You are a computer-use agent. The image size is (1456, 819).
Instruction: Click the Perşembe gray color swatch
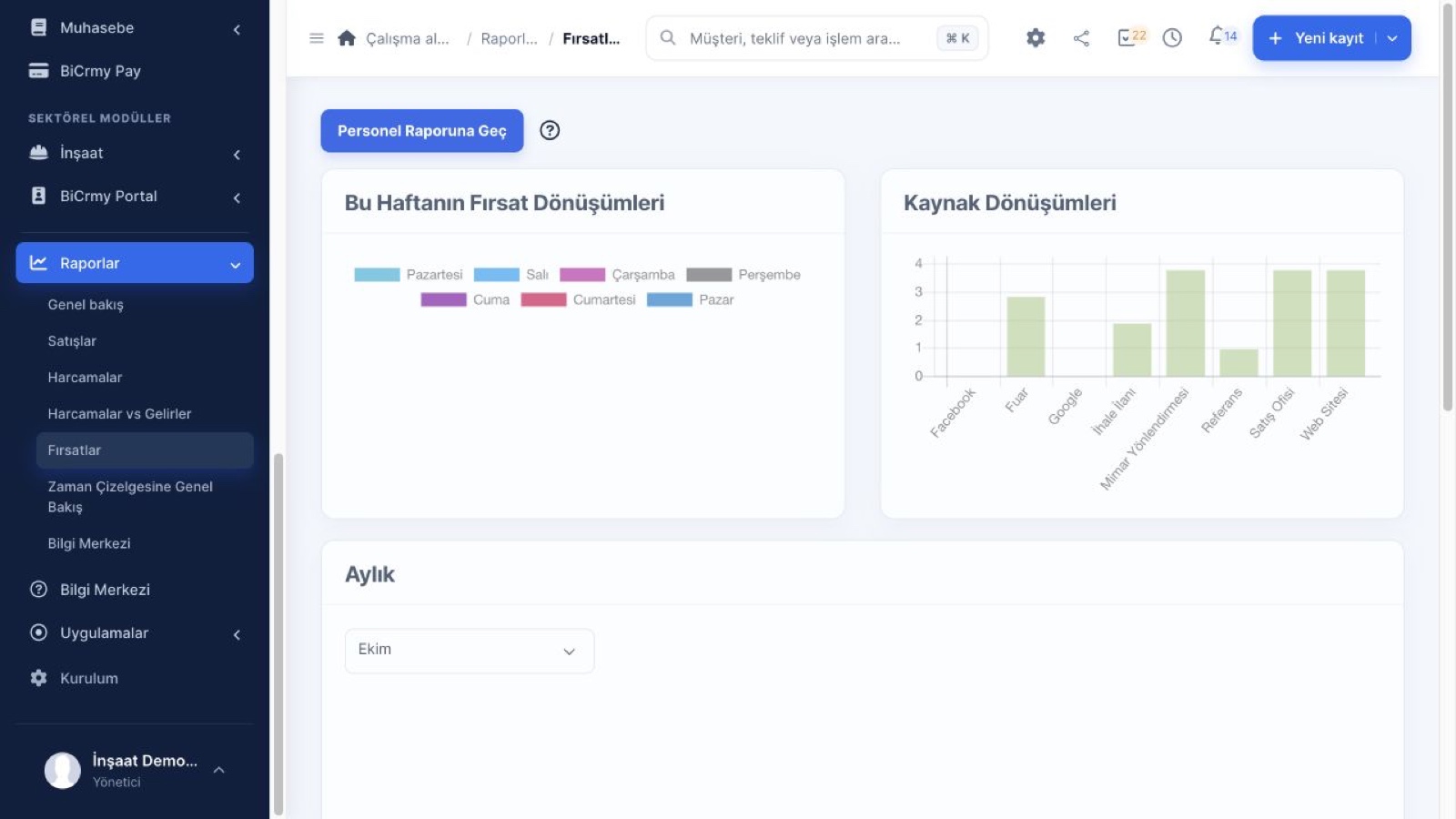[x=709, y=275]
